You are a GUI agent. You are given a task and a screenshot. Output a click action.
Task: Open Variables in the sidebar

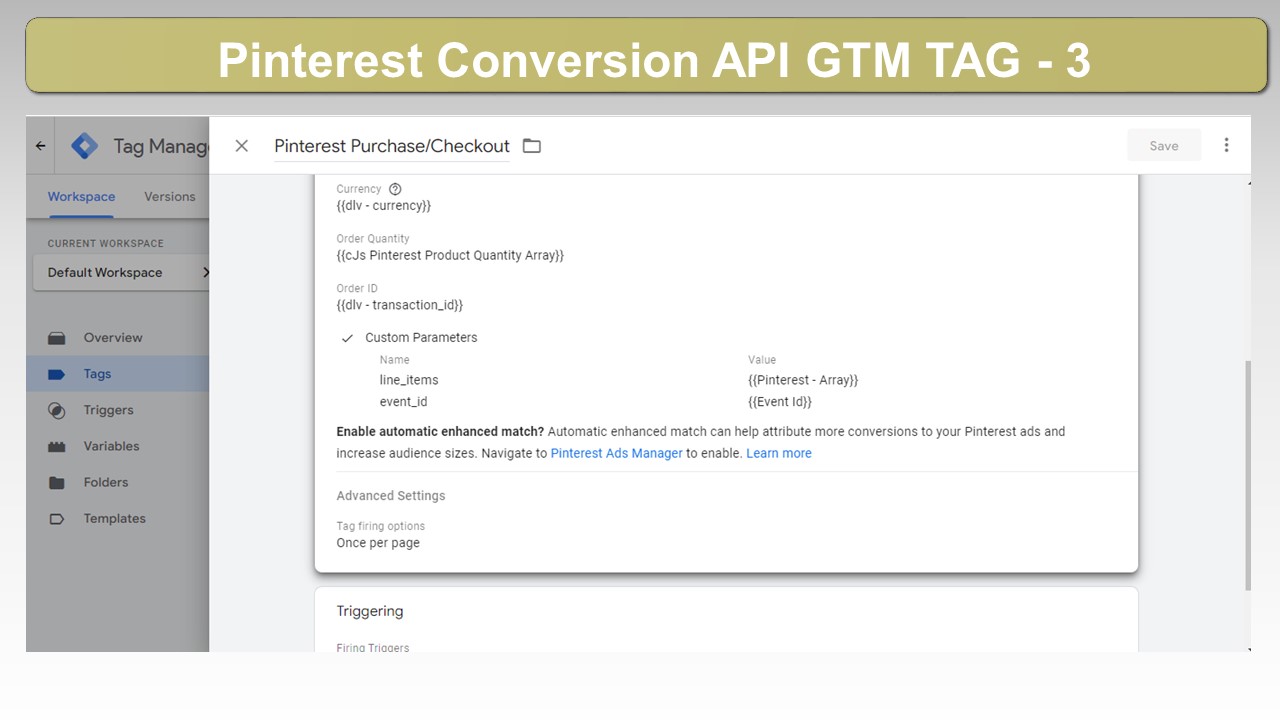click(x=111, y=446)
